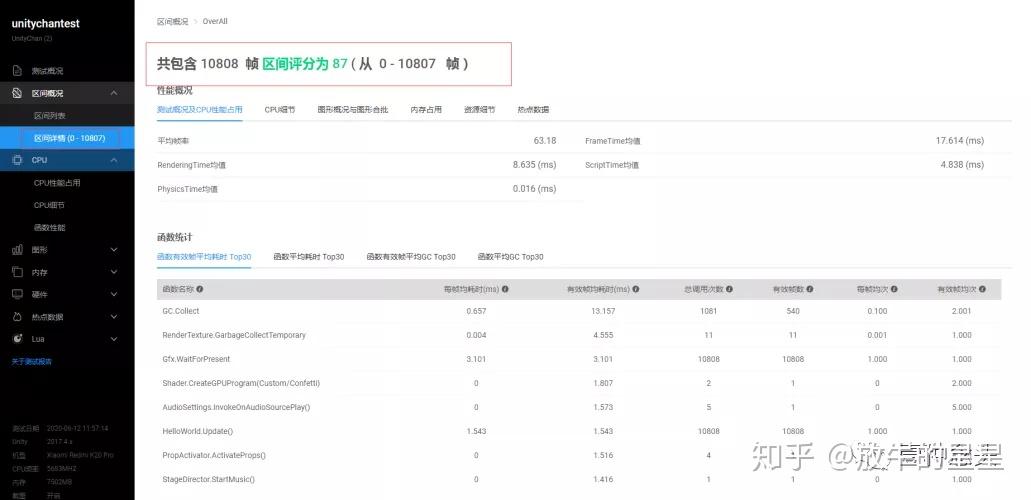The image size is (1031, 500).
Task: Click PropActivator.ActivateProps() function name
Action: [214, 455]
